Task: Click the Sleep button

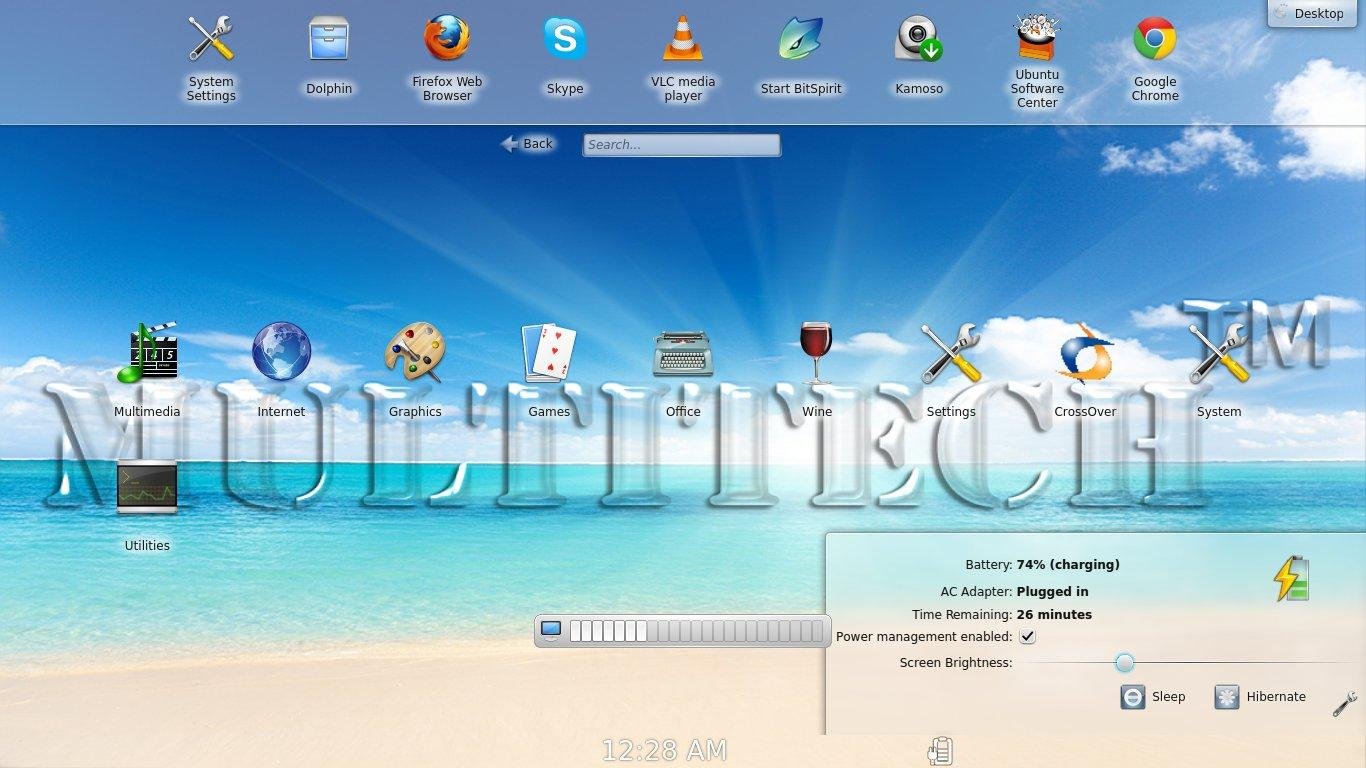Action: 1153,697
